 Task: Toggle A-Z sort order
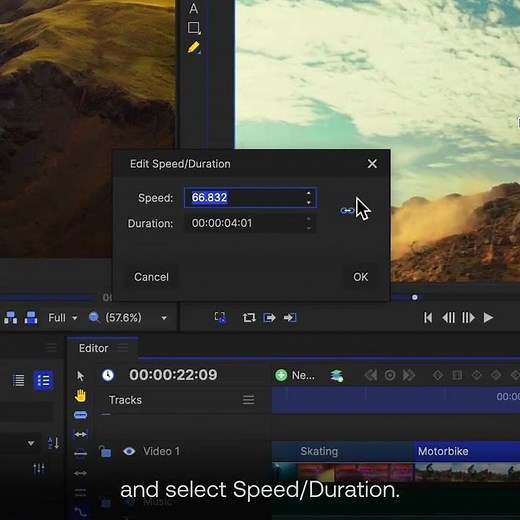tap(53, 443)
